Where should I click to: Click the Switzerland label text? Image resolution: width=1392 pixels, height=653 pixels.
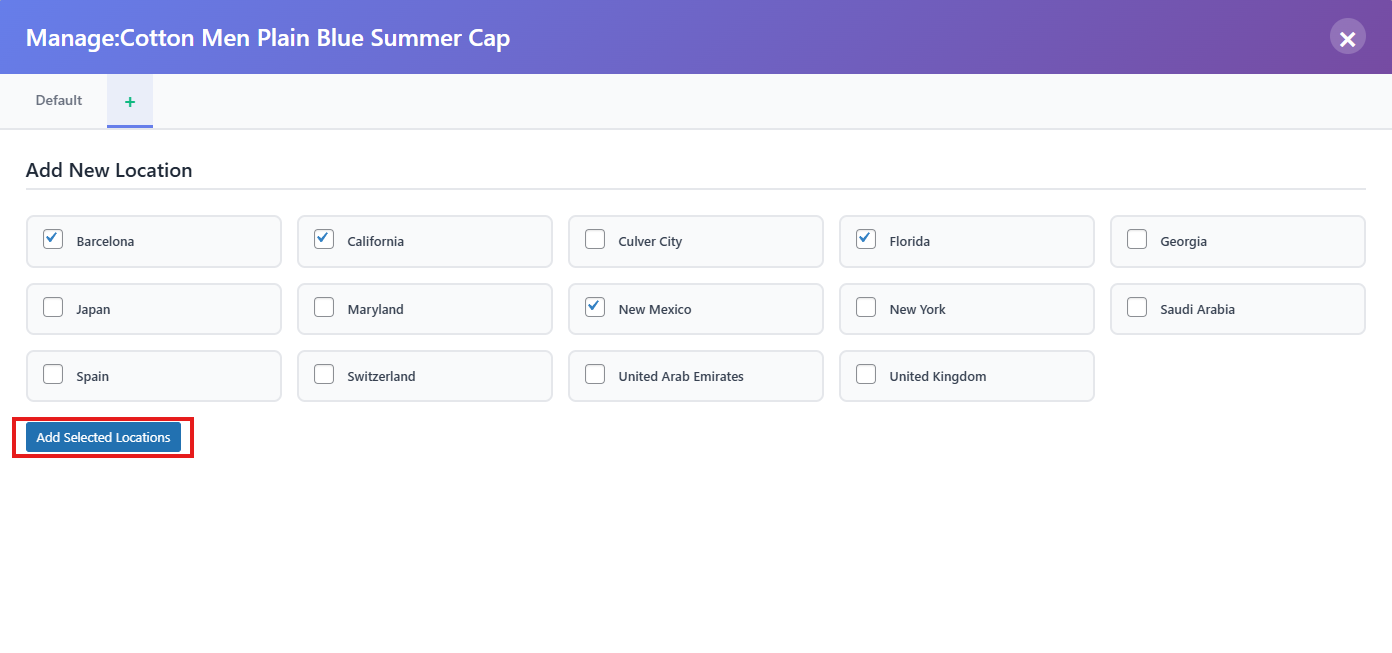pyautogui.click(x=381, y=377)
